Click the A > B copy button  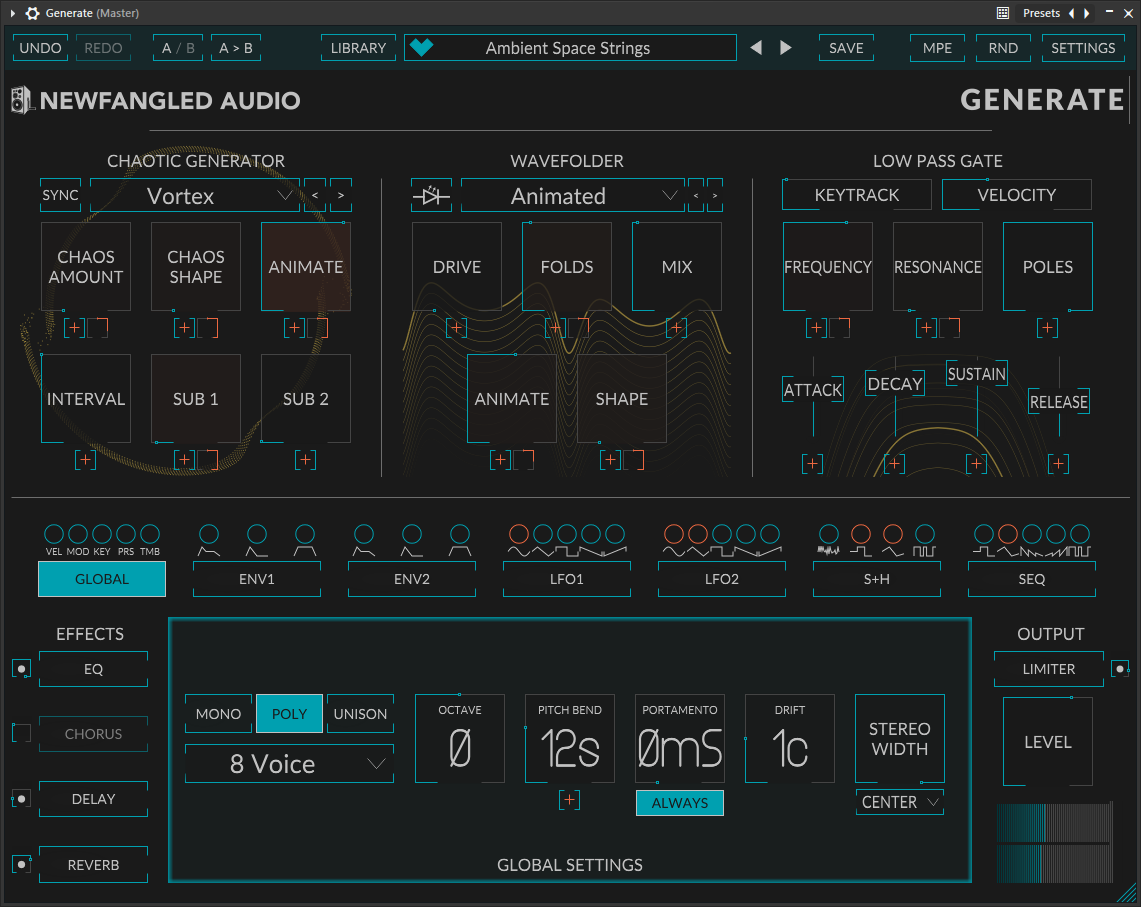(236, 47)
